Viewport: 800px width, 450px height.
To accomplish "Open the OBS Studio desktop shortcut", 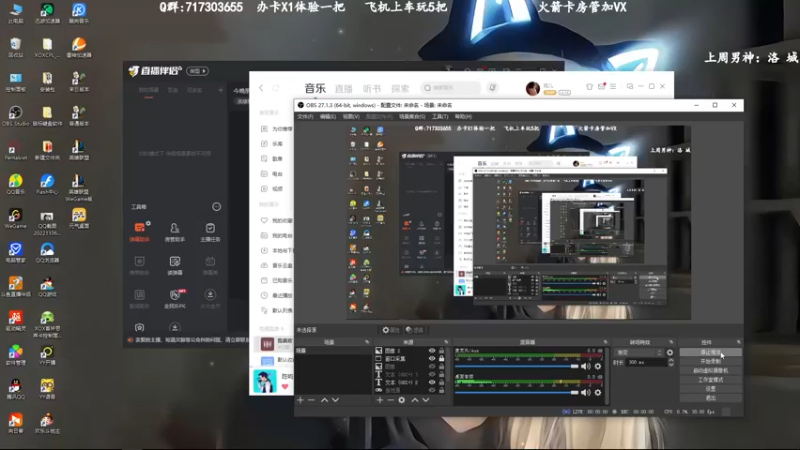I will (x=15, y=116).
